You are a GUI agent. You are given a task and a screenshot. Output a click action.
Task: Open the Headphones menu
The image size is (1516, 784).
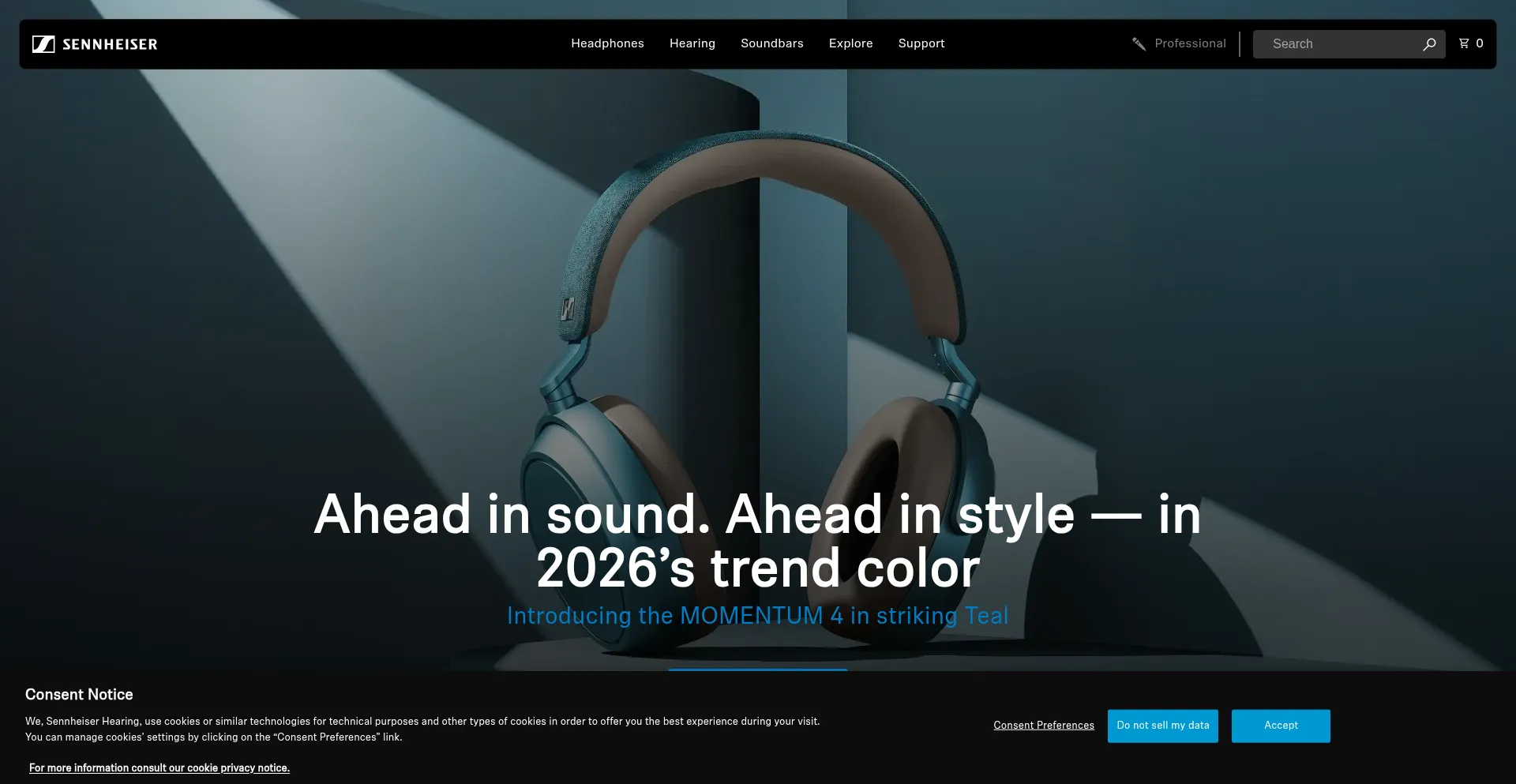[x=607, y=43]
